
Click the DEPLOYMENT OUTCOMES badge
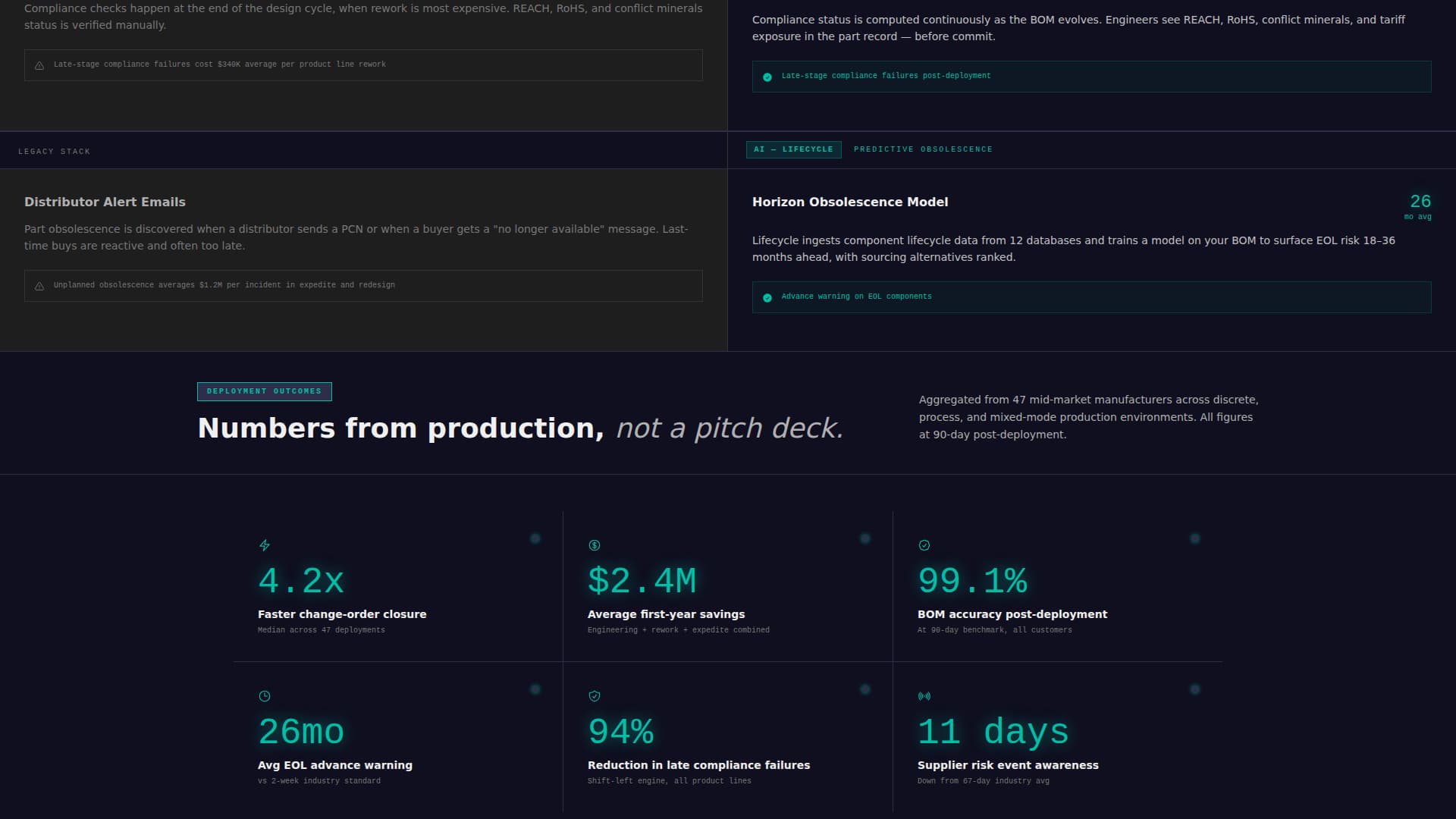(264, 391)
